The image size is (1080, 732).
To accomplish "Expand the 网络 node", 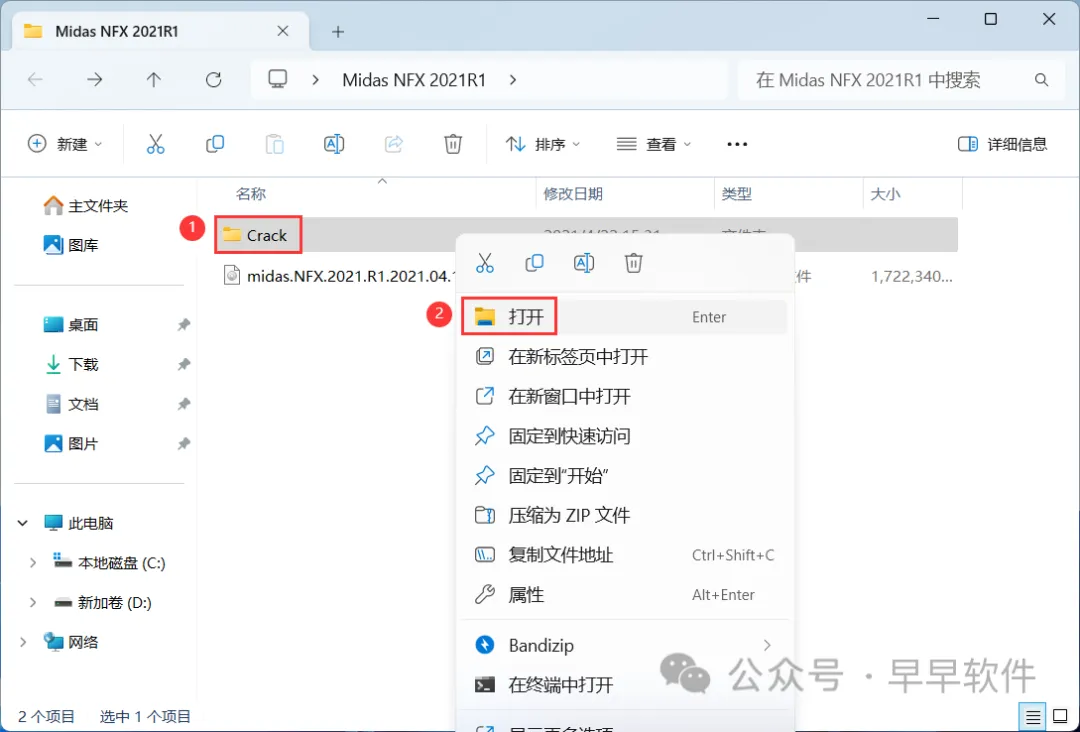I will coord(23,642).
